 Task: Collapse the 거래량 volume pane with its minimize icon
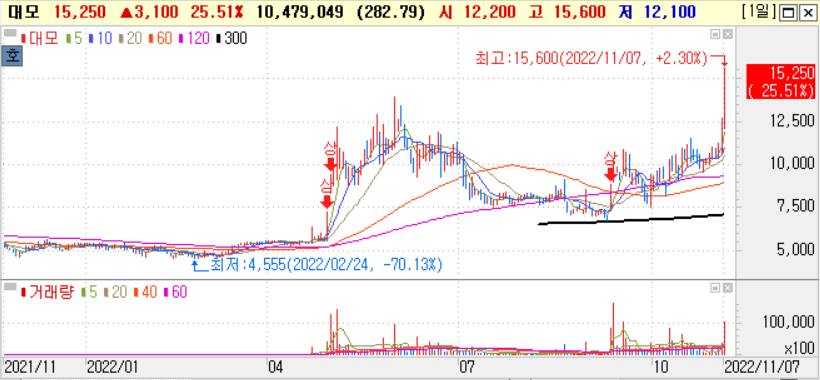point(715,288)
